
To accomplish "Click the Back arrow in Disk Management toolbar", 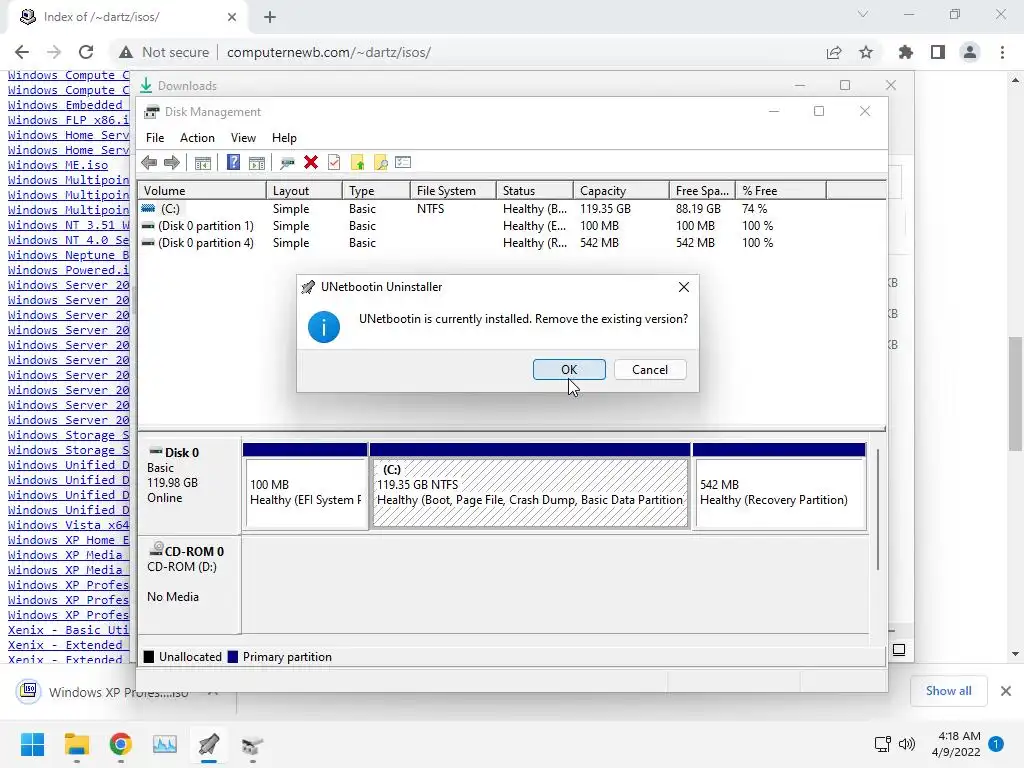I will pyautogui.click(x=149, y=163).
